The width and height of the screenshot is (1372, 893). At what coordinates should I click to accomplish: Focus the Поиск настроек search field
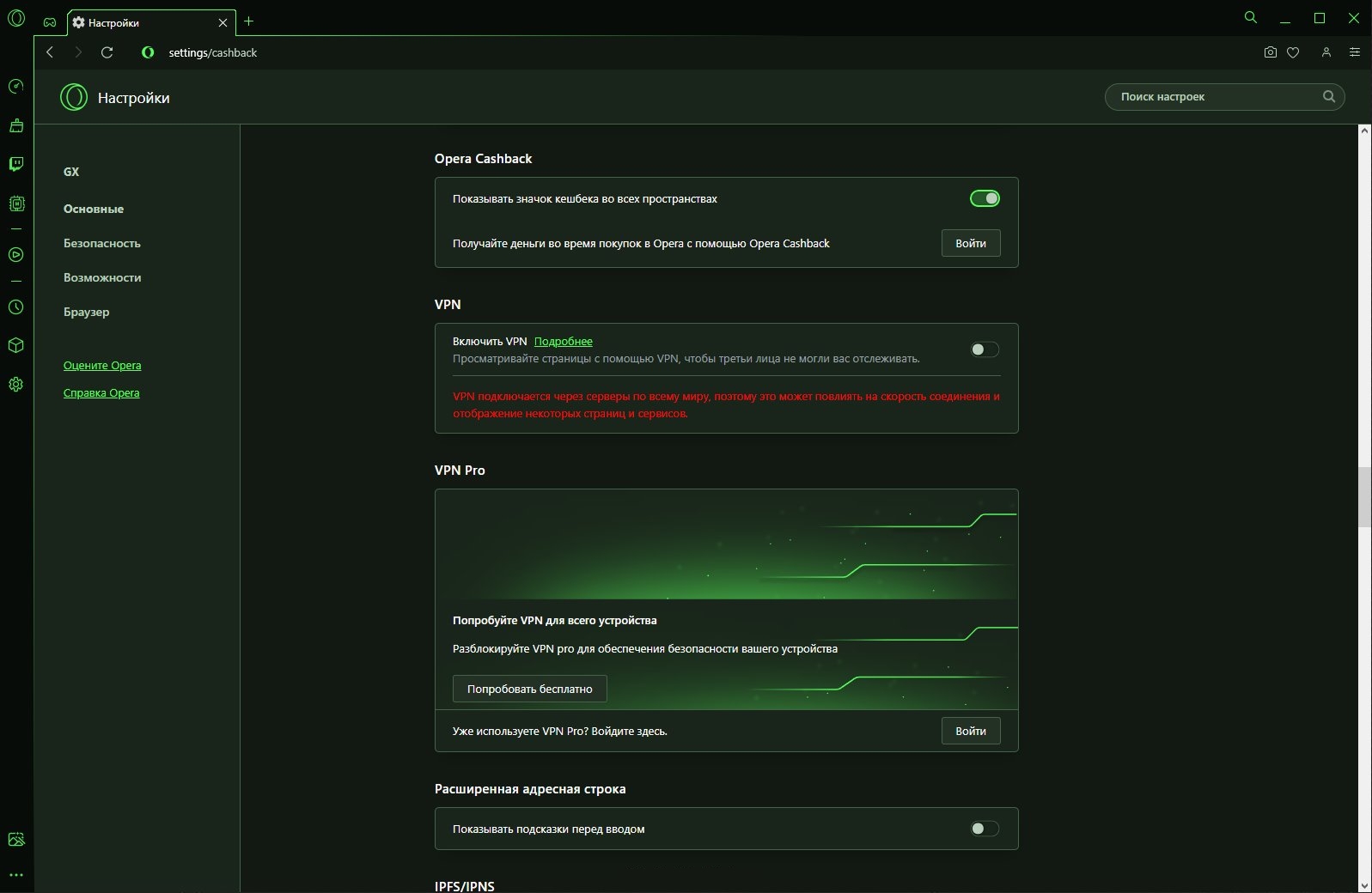tap(1224, 96)
